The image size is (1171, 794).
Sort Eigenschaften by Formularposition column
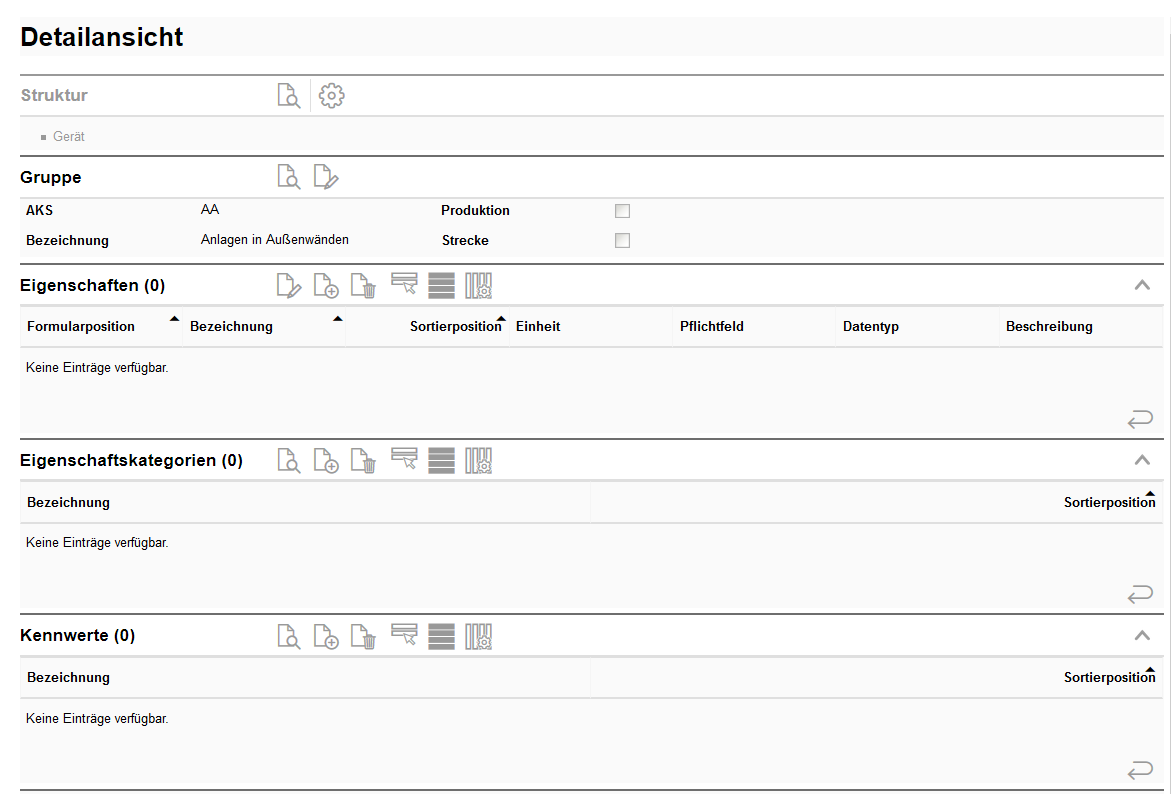[x=81, y=327]
